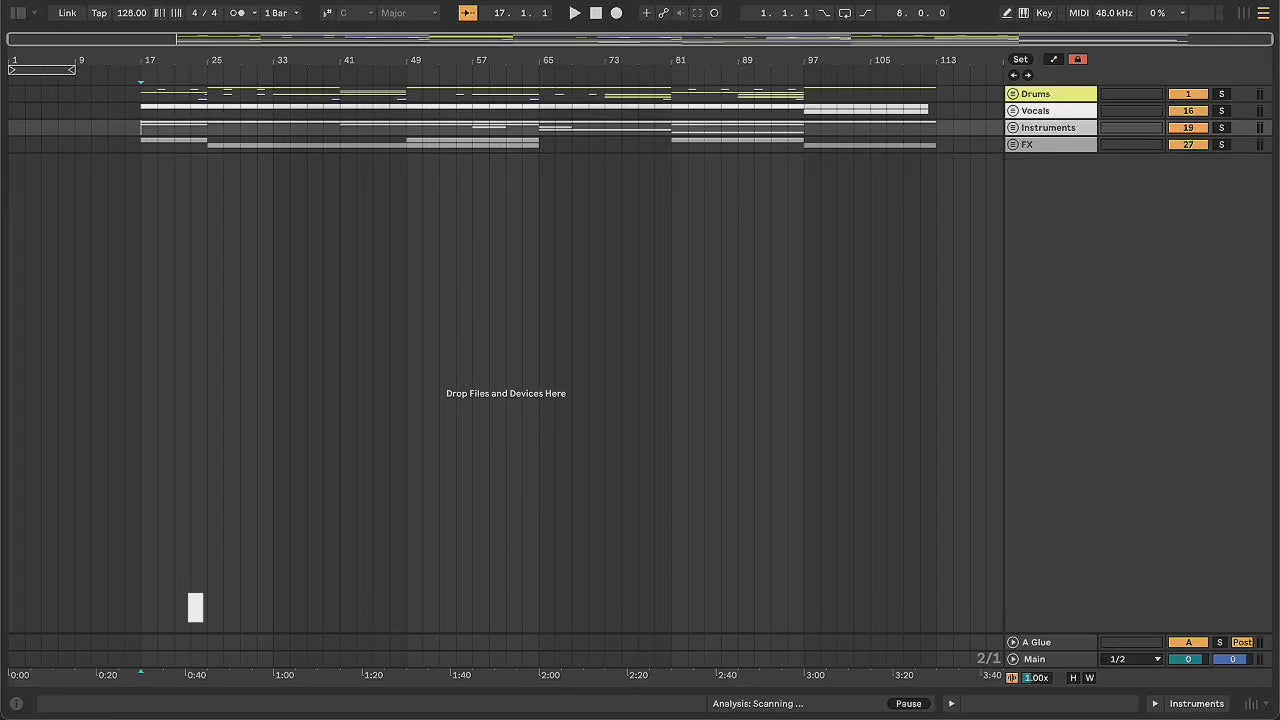Jump to next locator arrow

[1027, 75]
